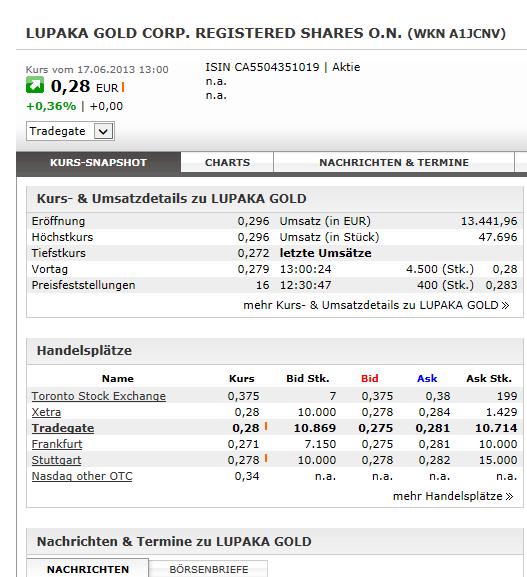Select the Umsatz in EUR value 13.441,96
Image resolution: width=527 pixels, height=577 pixels.
tap(489, 221)
